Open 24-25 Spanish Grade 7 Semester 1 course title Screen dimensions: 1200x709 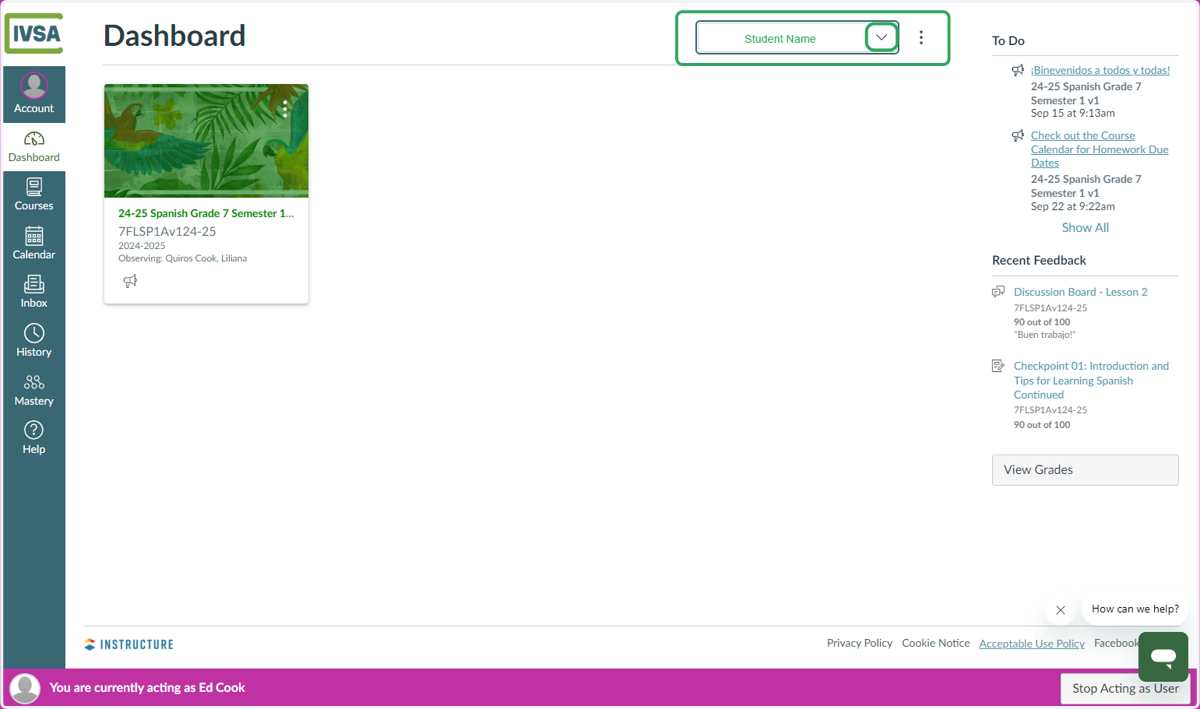click(x=206, y=213)
